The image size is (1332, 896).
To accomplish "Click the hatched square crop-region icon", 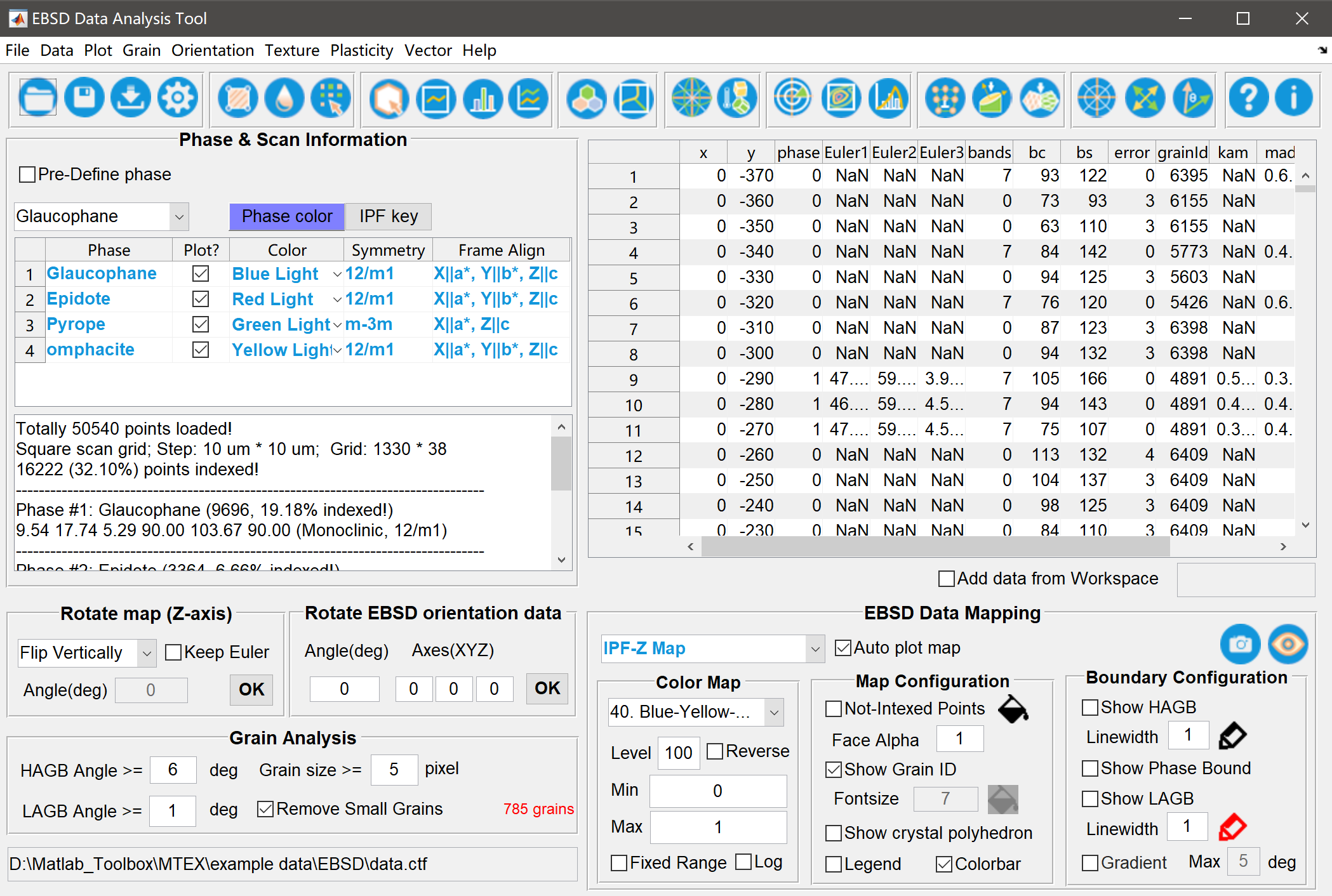I will point(238,98).
